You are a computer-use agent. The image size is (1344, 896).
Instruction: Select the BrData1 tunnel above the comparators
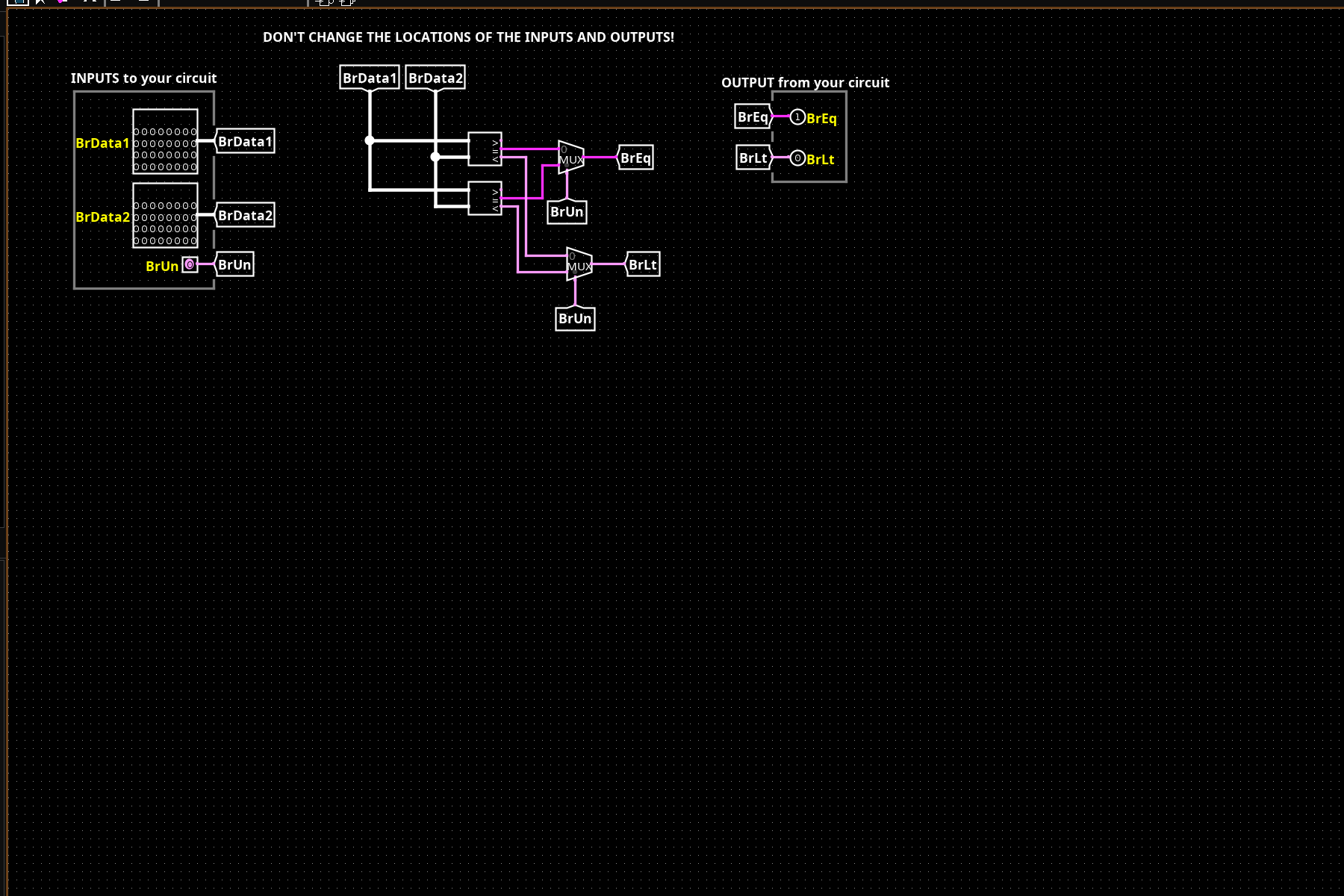coord(369,78)
